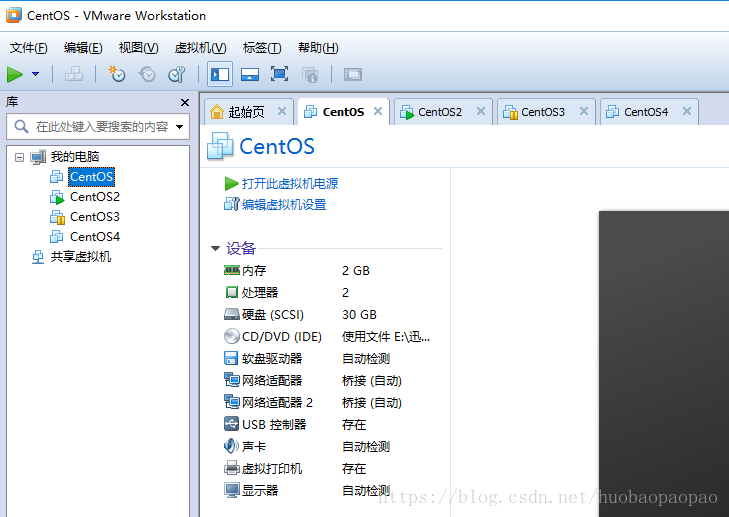Click the take snapshot toolbar icon
Image resolution: width=729 pixels, height=517 pixels.
pyautogui.click(x=117, y=74)
